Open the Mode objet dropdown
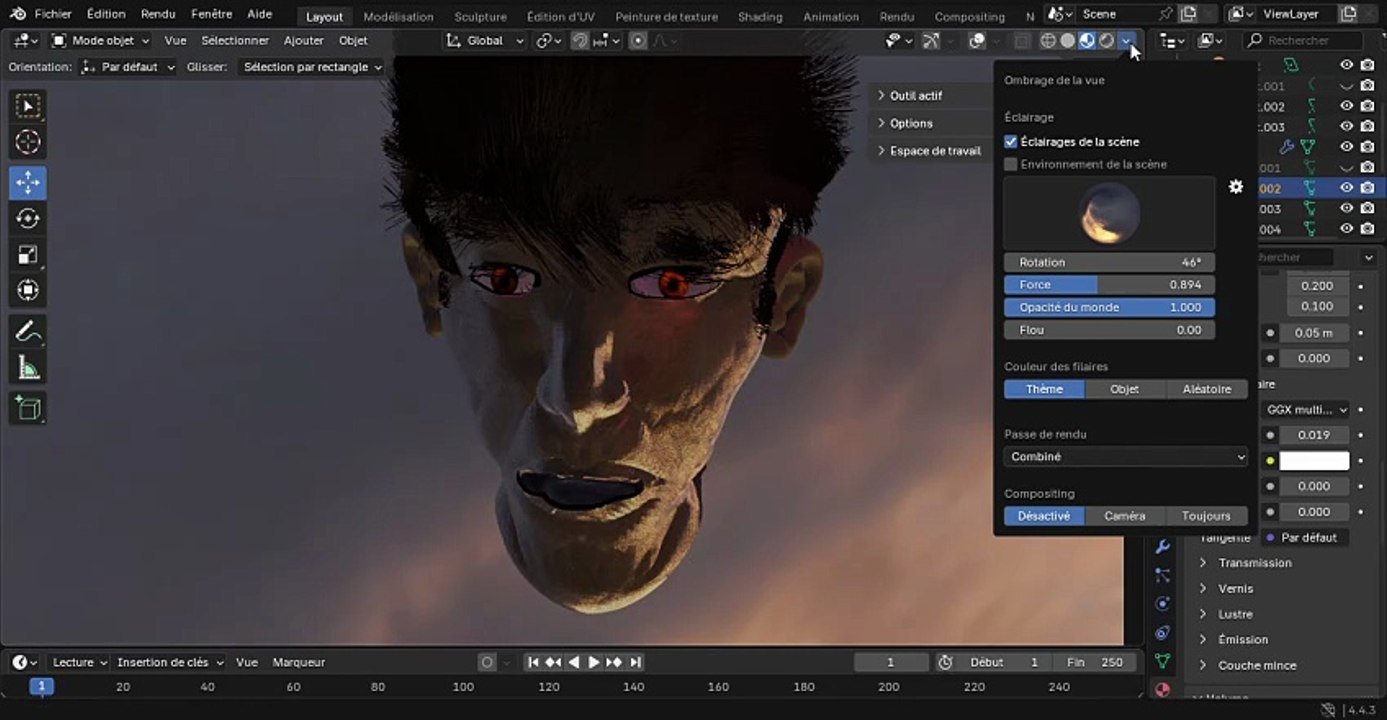 click(100, 41)
